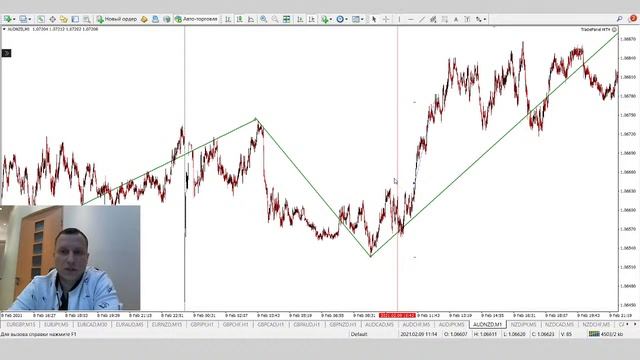The height and width of the screenshot is (360, 640).
Task: Expand the Templates dropdown arrow
Action: (362, 19)
